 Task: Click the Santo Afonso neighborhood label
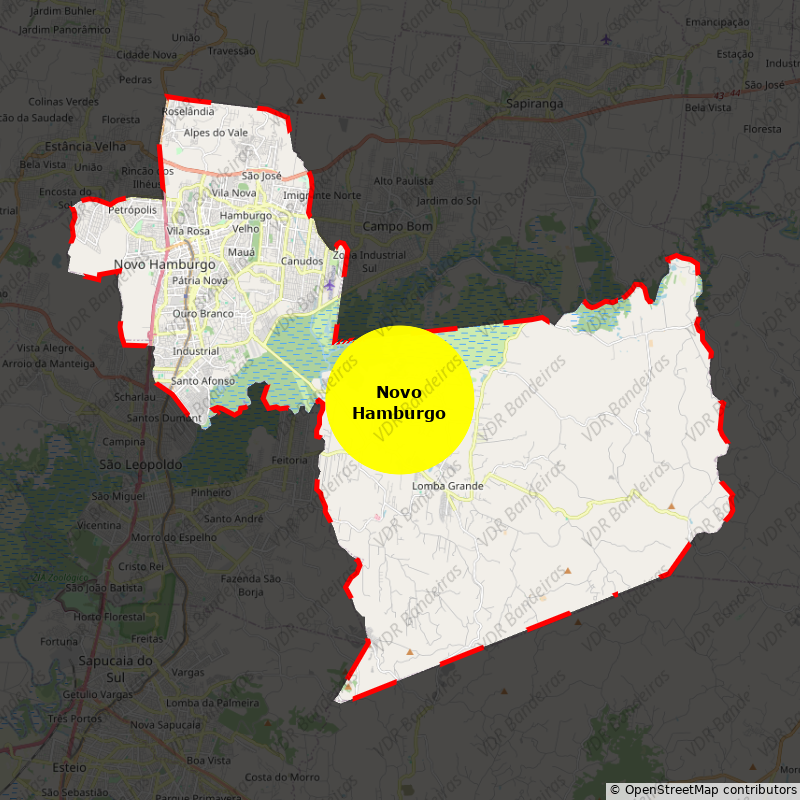click(x=203, y=381)
